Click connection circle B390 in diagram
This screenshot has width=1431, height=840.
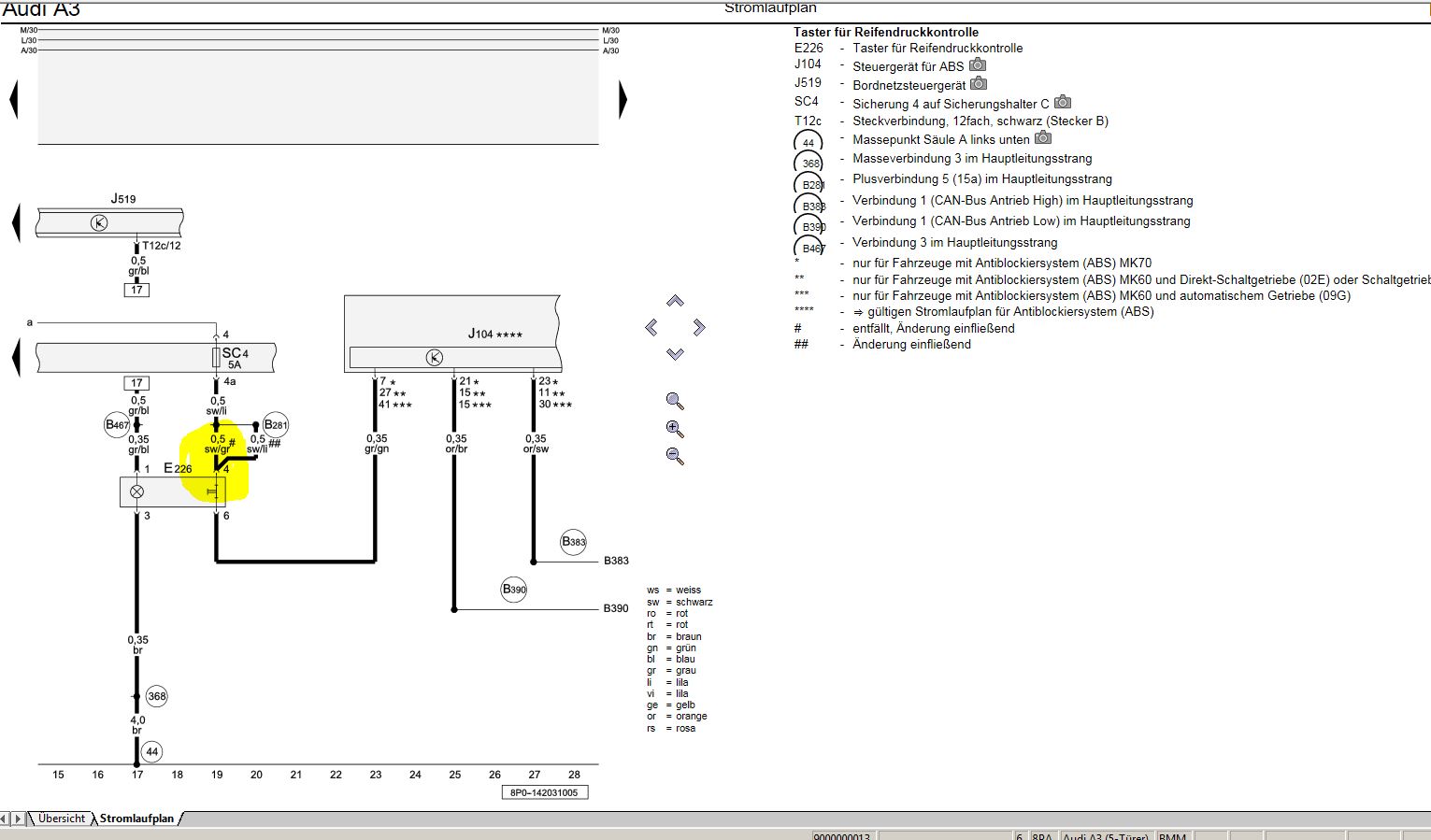[x=514, y=590]
